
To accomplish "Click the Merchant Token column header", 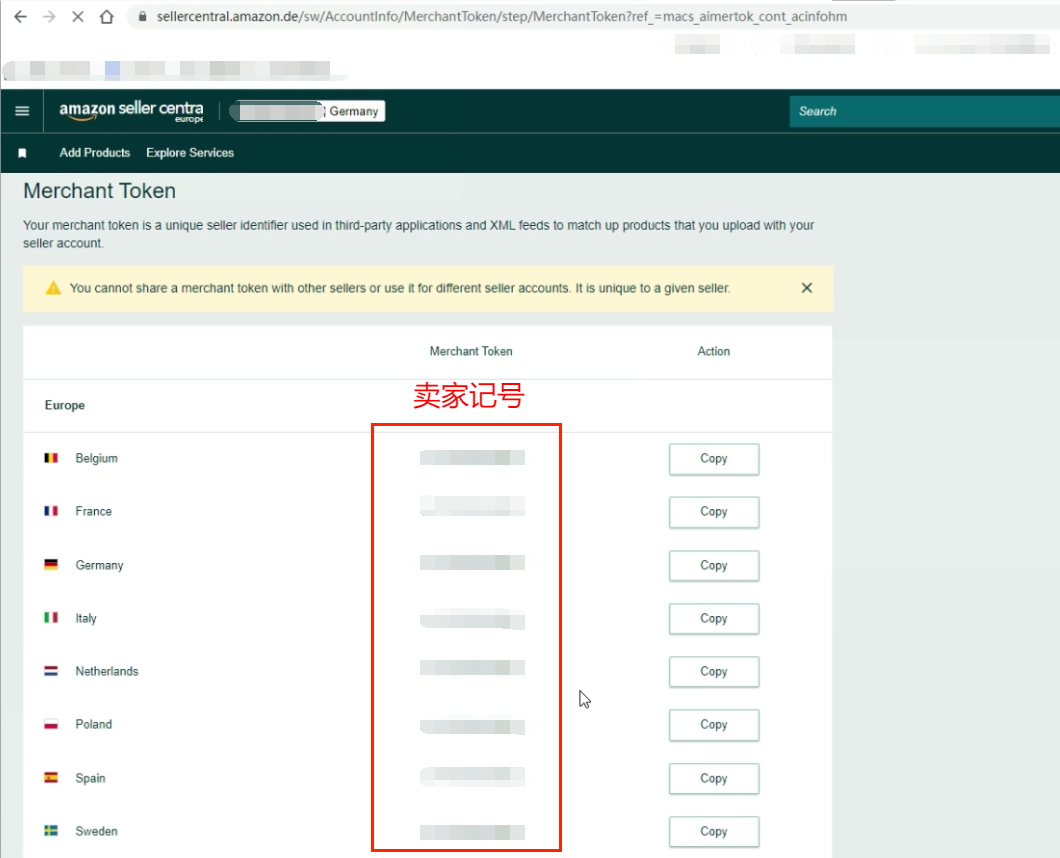I will click(x=471, y=352).
